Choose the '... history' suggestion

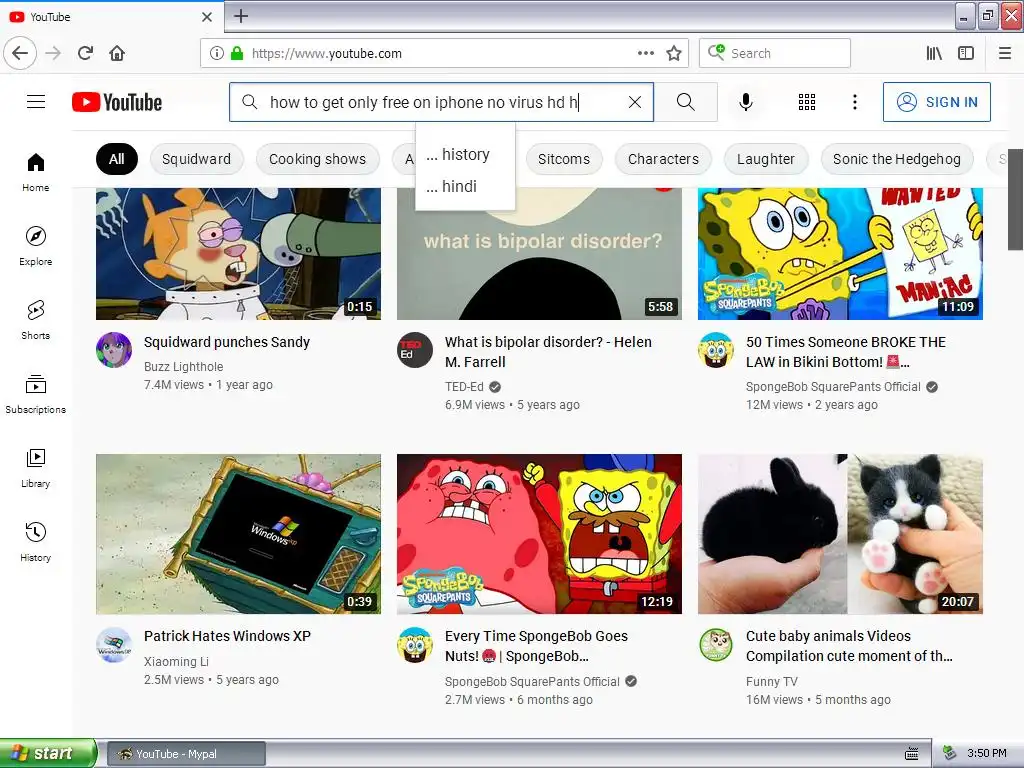click(x=465, y=155)
